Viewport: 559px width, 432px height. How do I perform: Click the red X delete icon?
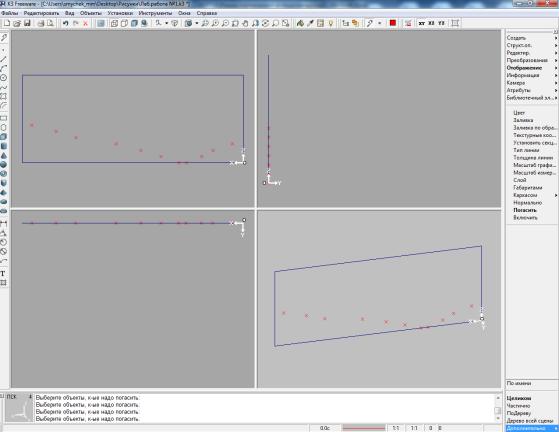point(86,23)
